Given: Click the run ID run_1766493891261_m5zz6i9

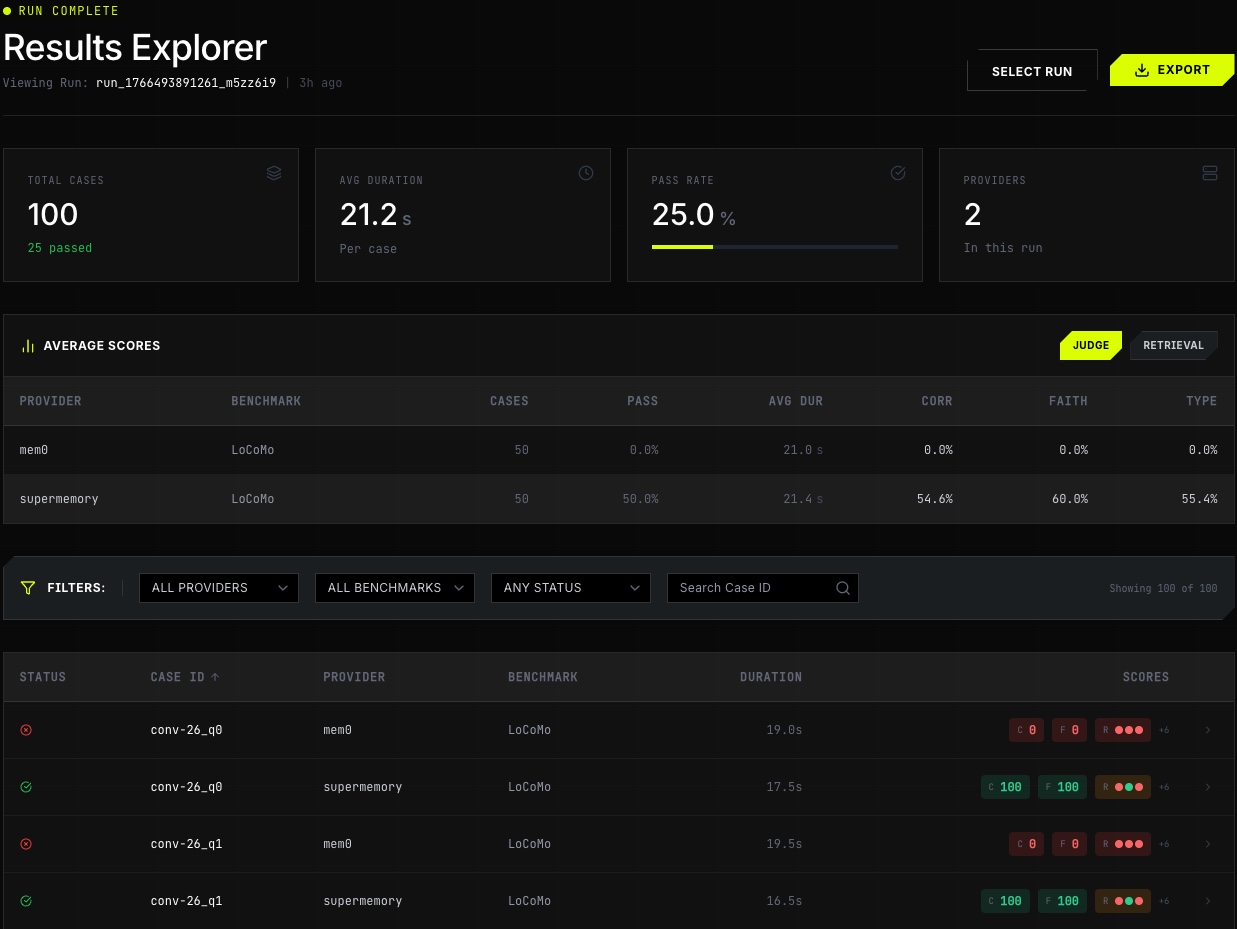Looking at the screenshot, I should point(186,83).
